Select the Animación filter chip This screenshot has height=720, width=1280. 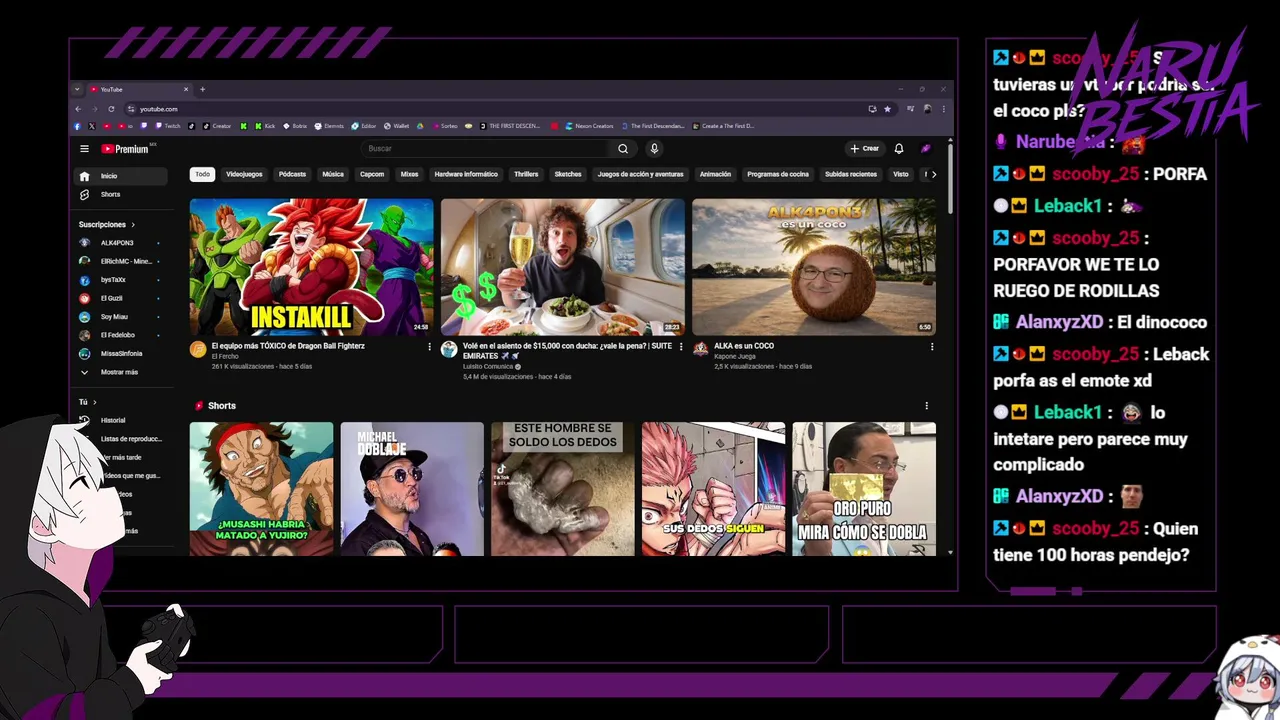click(x=715, y=174)
